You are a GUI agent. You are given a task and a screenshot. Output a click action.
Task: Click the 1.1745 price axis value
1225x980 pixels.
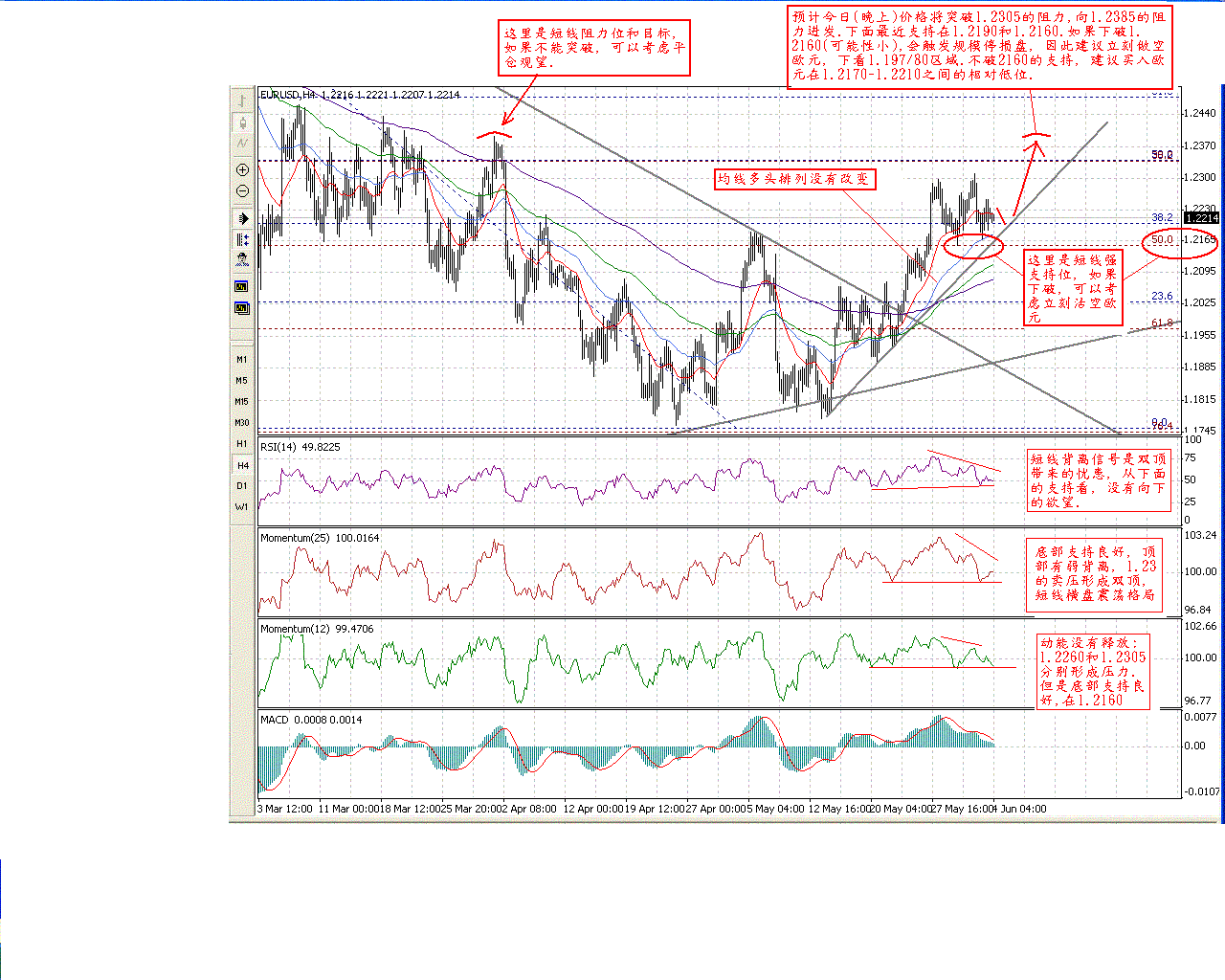pyautogui.click(x=1200, y=432)
